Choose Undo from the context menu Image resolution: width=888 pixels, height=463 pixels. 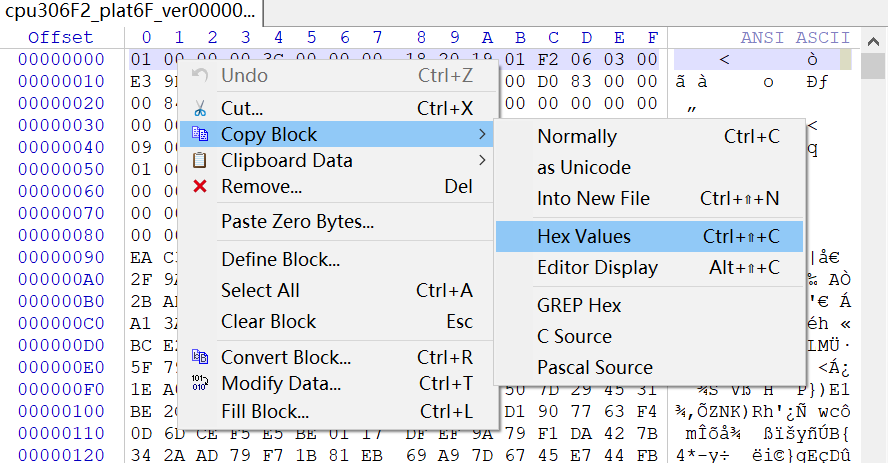[338, 75]
